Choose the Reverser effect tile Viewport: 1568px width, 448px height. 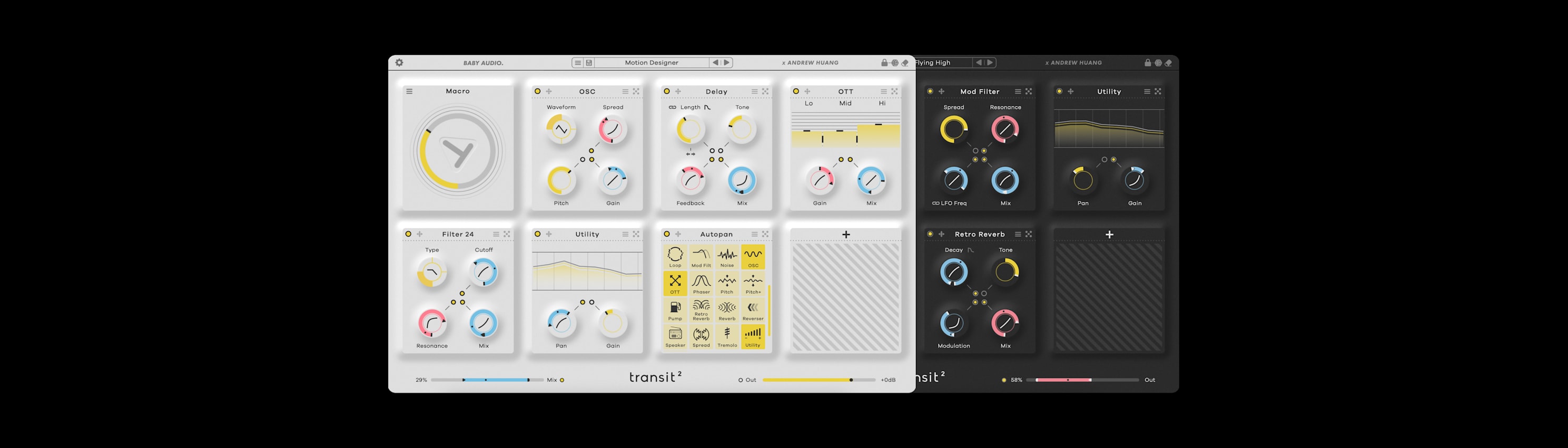pos(753,310)
